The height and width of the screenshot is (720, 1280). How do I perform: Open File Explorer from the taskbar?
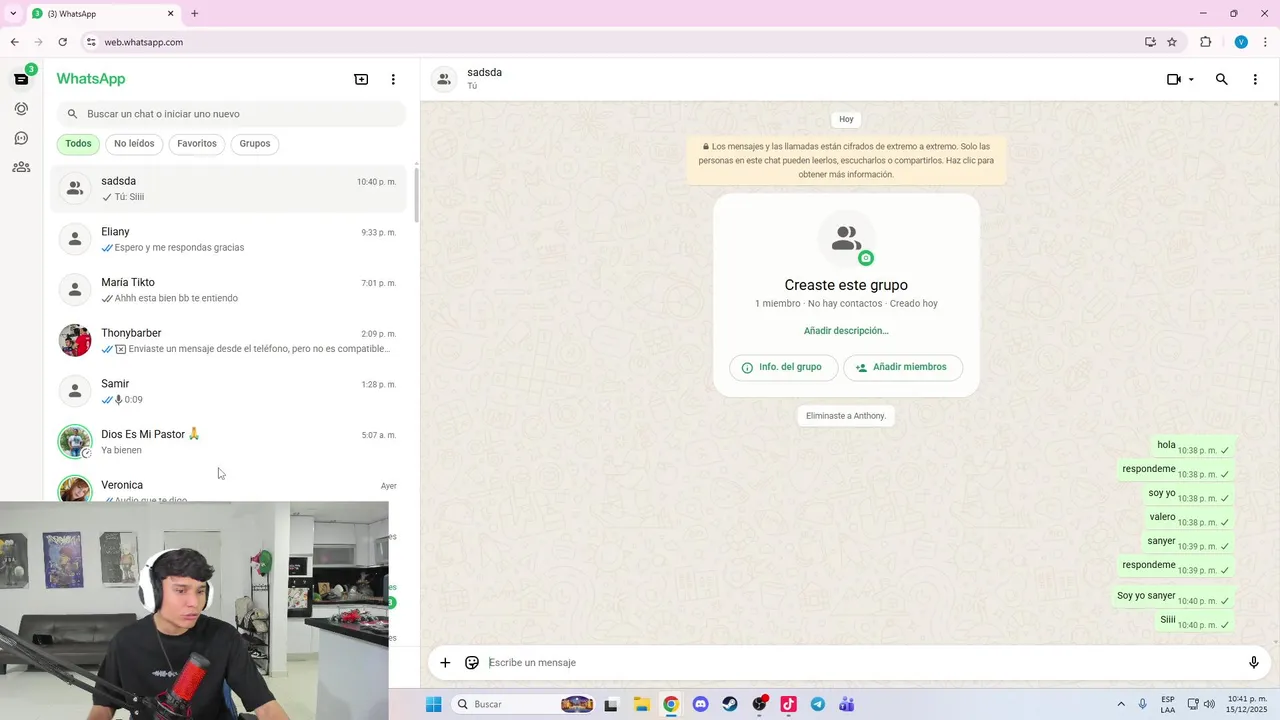[x=641, y=704]
